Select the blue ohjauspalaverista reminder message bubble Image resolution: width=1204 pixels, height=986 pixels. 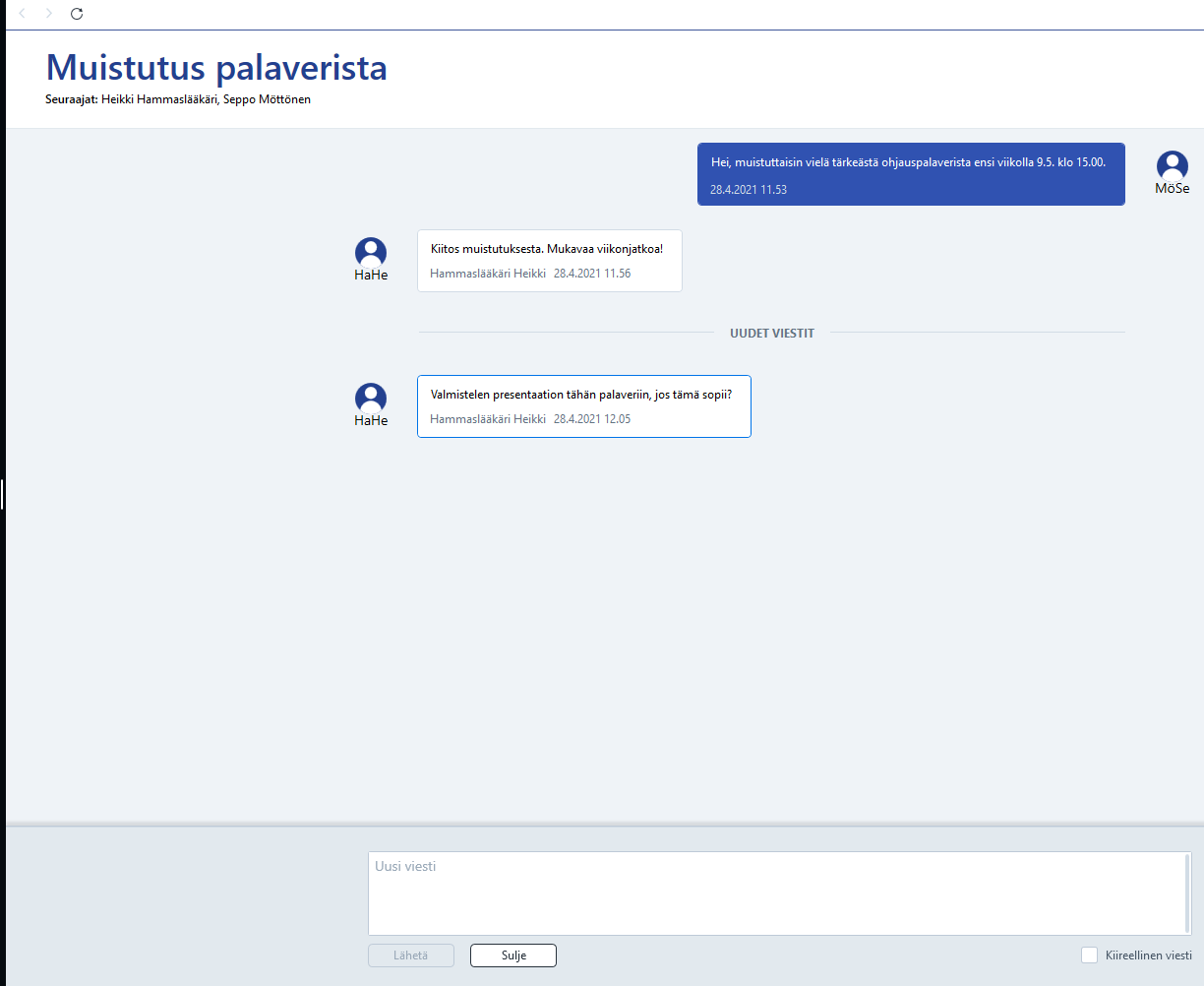click(x=911, y=174)
